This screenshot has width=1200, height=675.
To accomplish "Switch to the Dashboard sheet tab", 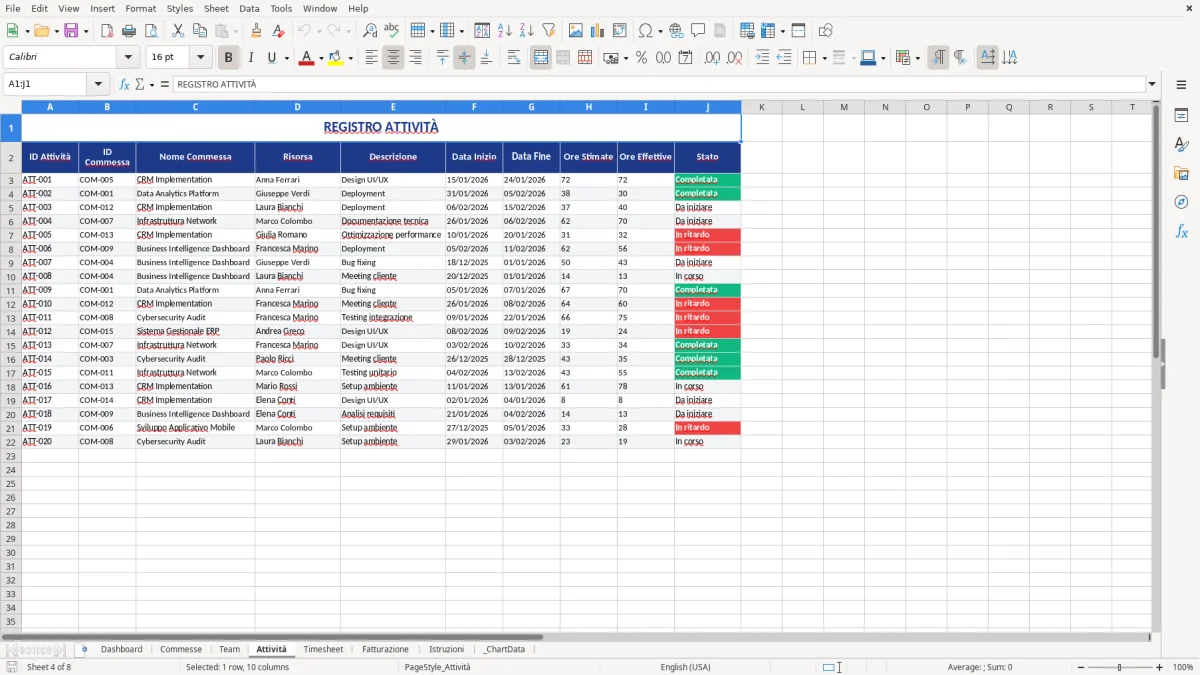I will [x=121, y=649].
